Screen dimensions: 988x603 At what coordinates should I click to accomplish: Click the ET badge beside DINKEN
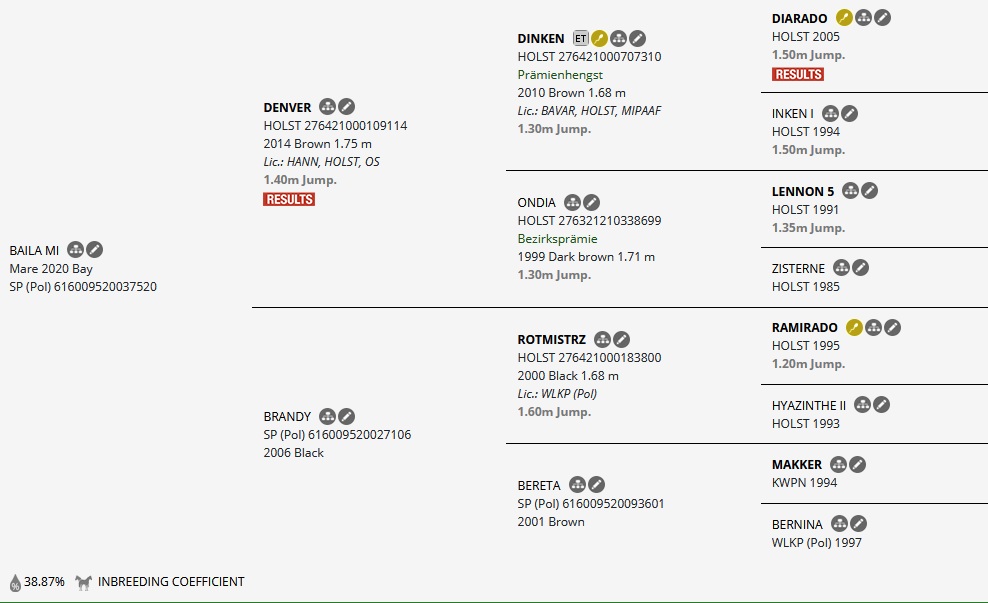coord(581,38)
